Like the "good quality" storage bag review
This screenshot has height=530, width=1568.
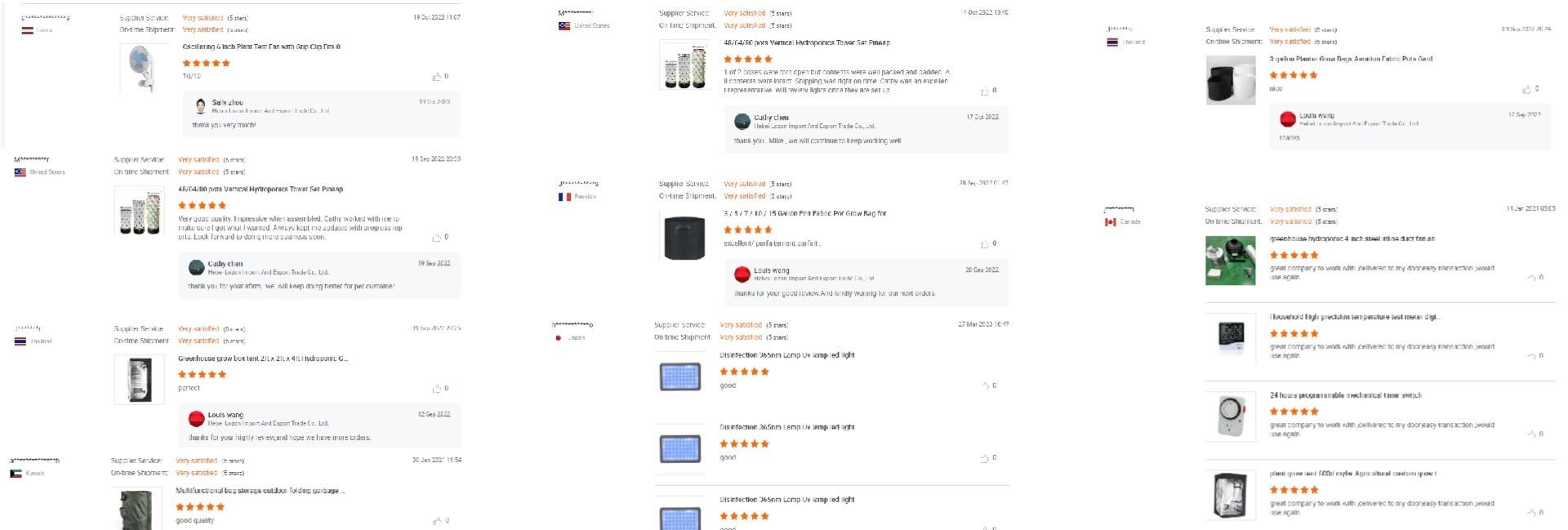[438, 521]
